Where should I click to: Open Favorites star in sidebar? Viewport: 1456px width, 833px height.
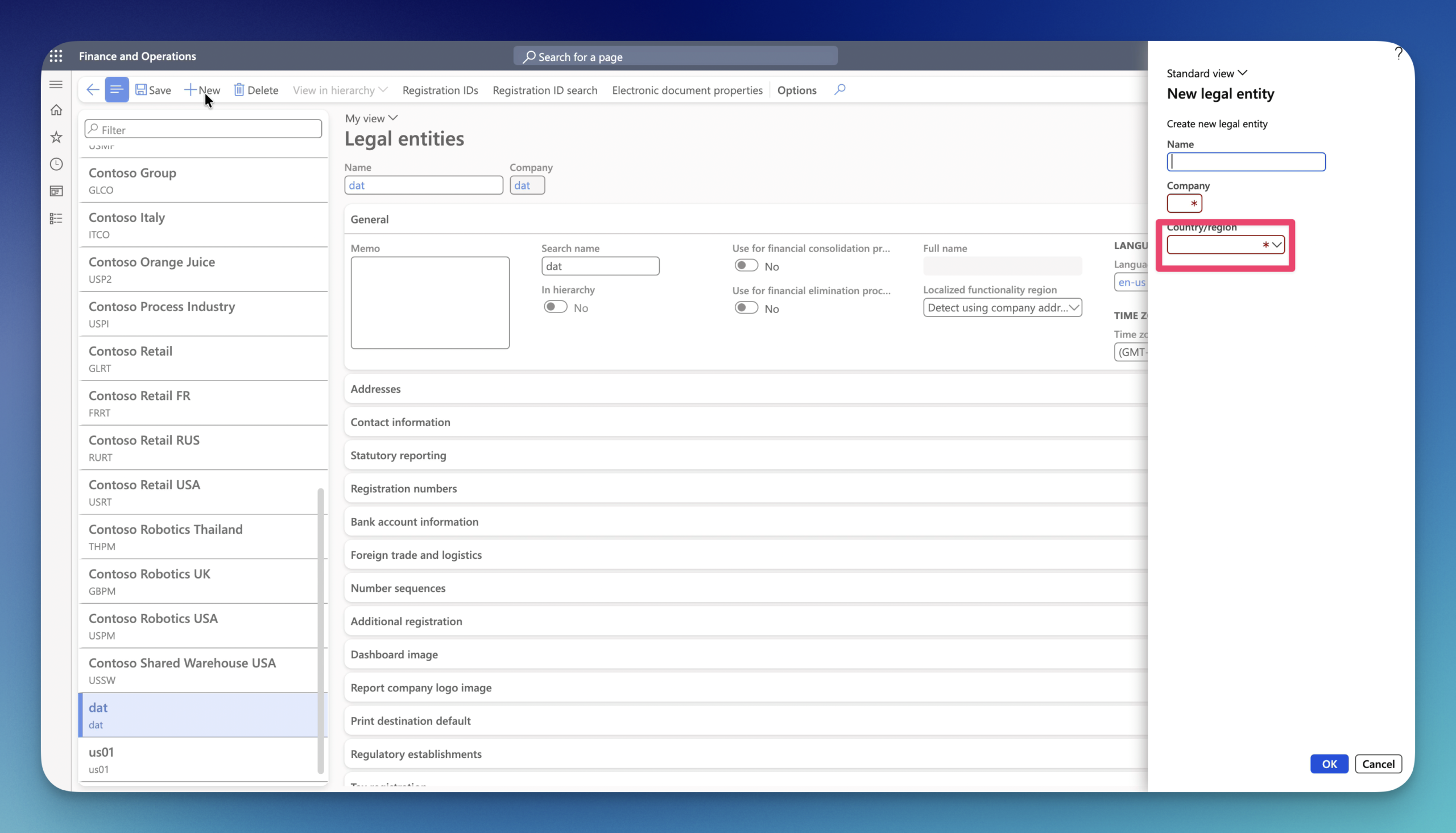(x=56, y=137)
